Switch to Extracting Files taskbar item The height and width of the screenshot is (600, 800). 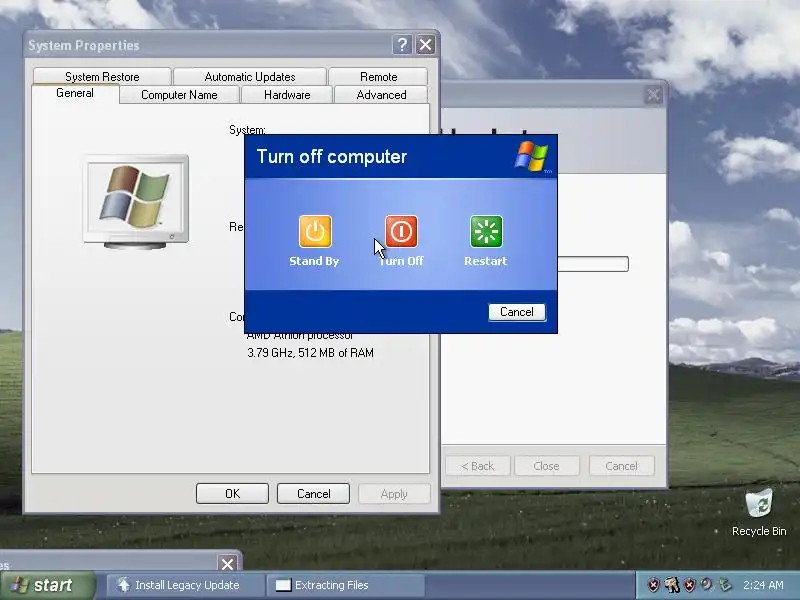[x=346, y=585]
